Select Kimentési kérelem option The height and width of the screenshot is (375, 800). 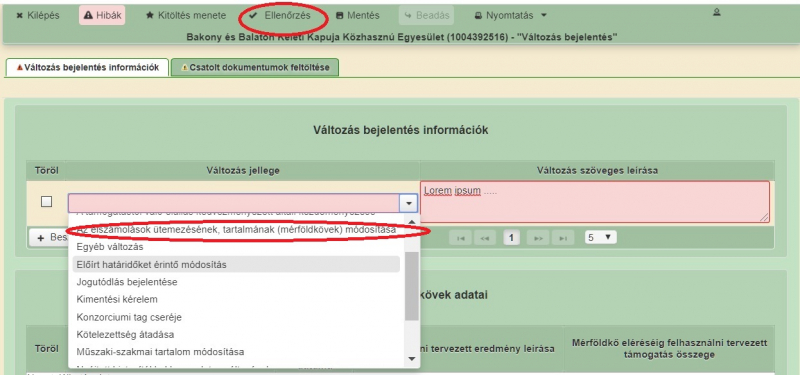[236, 299]
